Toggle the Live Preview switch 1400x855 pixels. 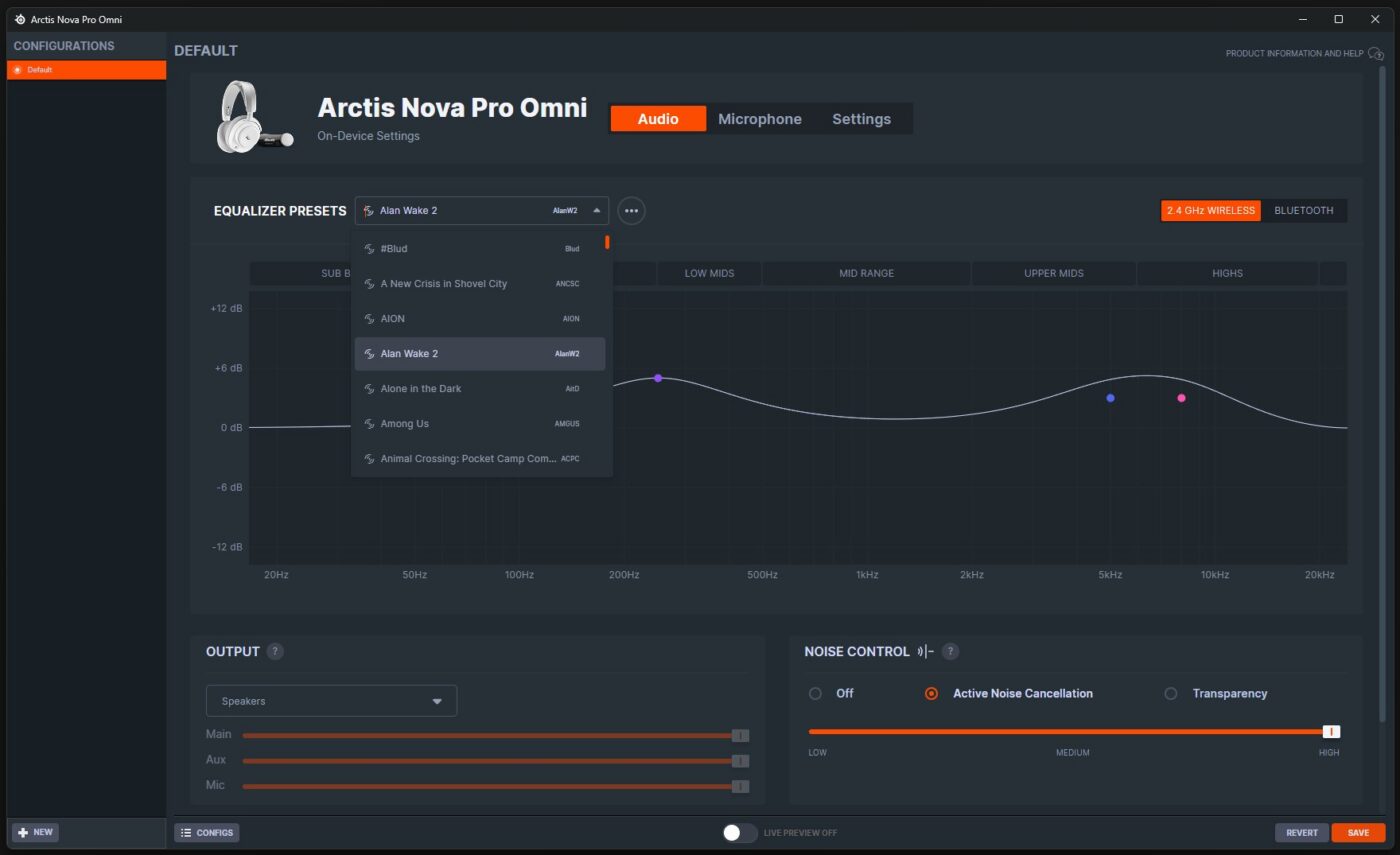click(740, 833)
